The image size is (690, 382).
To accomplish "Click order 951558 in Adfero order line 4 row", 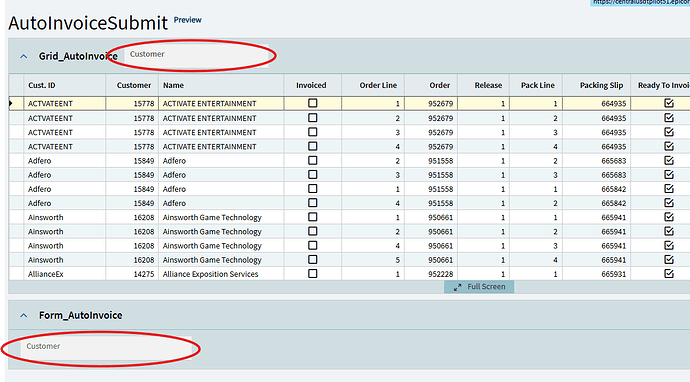I will pos(440,203).
